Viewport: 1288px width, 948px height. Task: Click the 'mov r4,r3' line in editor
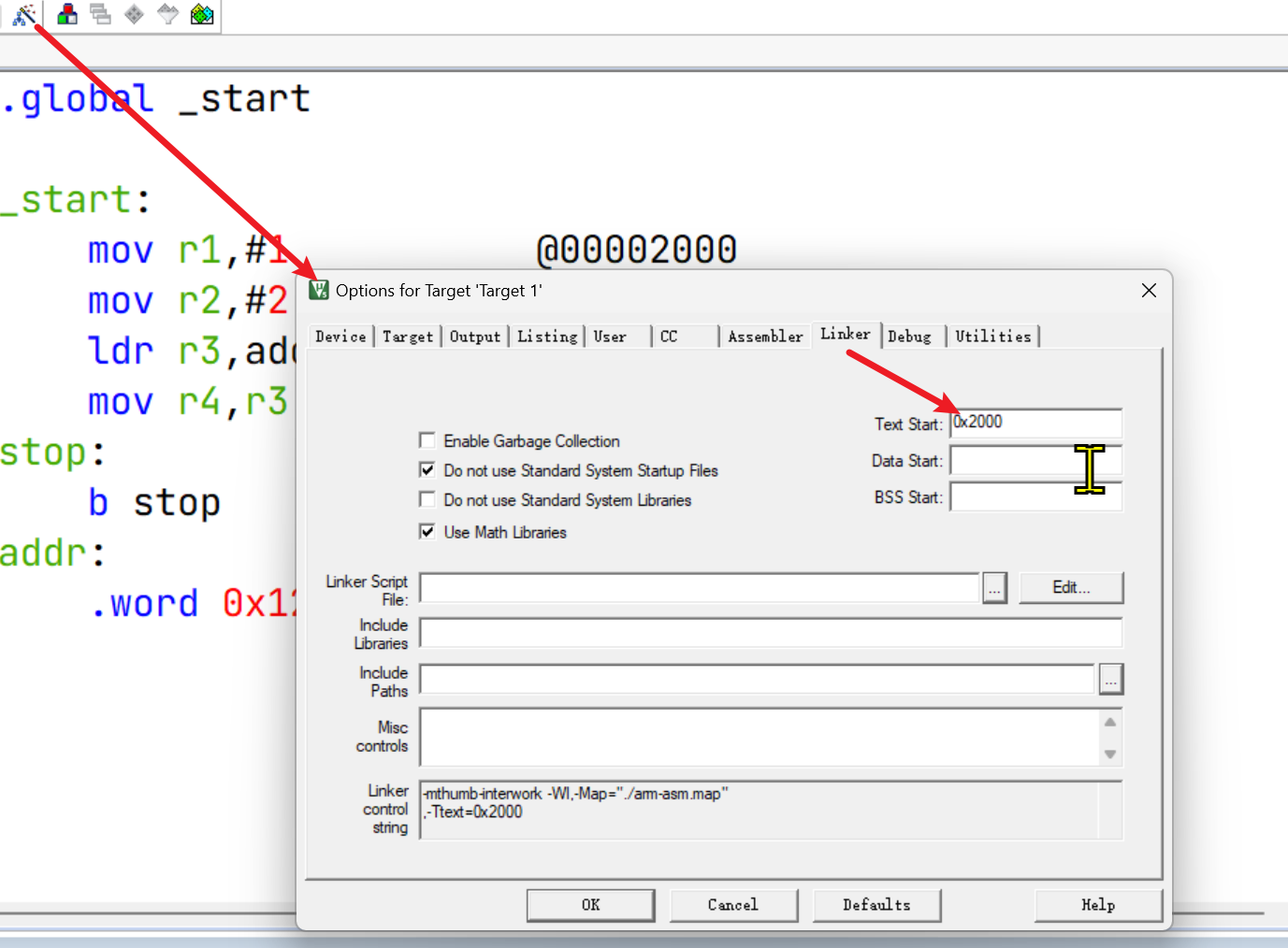[x=188, y=401]
